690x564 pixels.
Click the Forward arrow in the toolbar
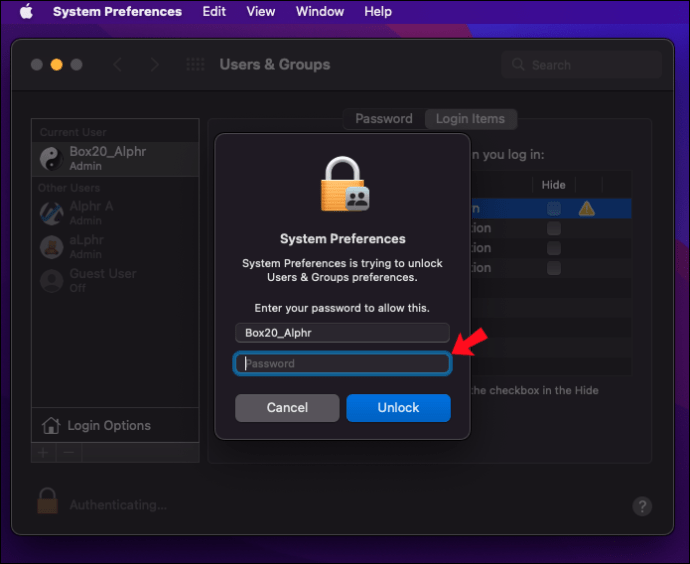(x=154, y=65)
